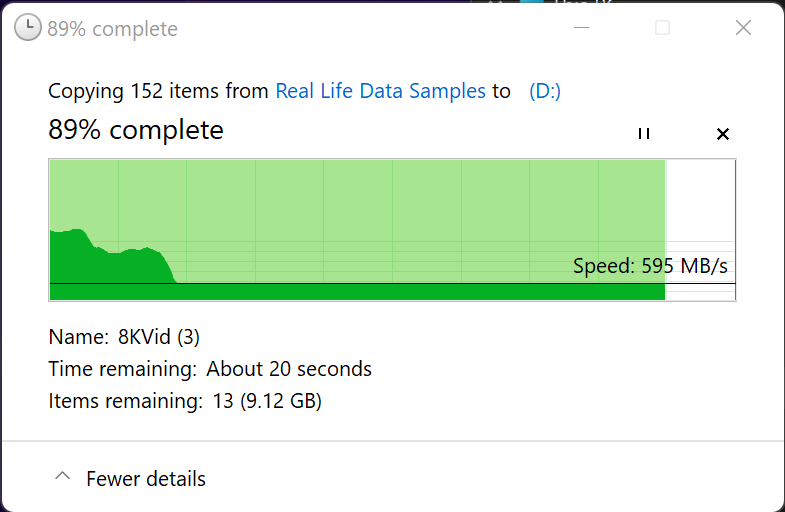
Task: Close the copy dialog window
Action: click(743, 28)
